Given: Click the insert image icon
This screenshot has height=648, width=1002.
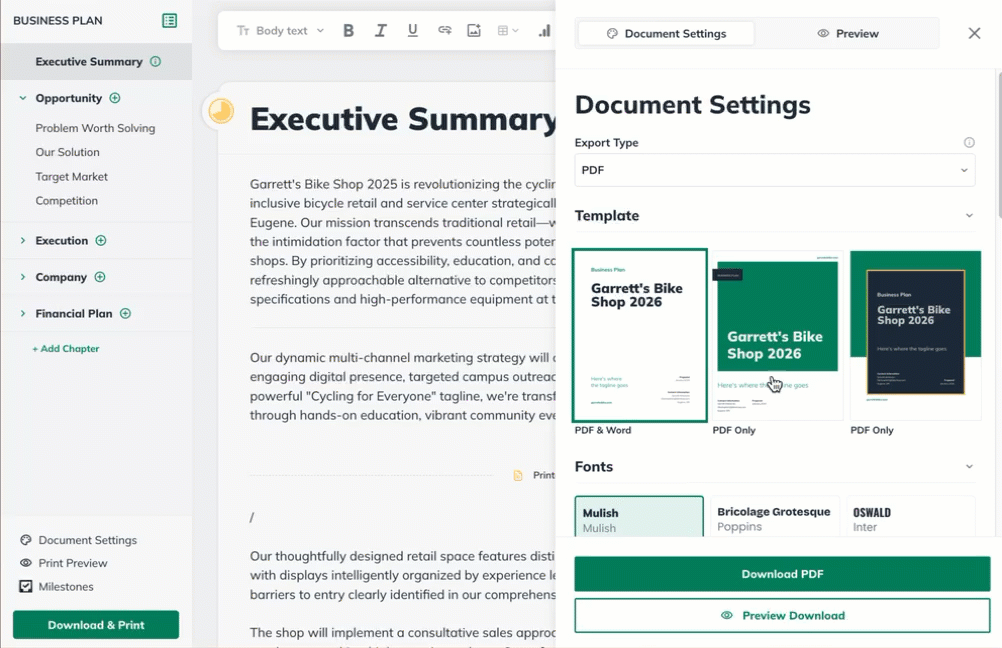Looking at the screenshot, I should click(x=474, y=31).
